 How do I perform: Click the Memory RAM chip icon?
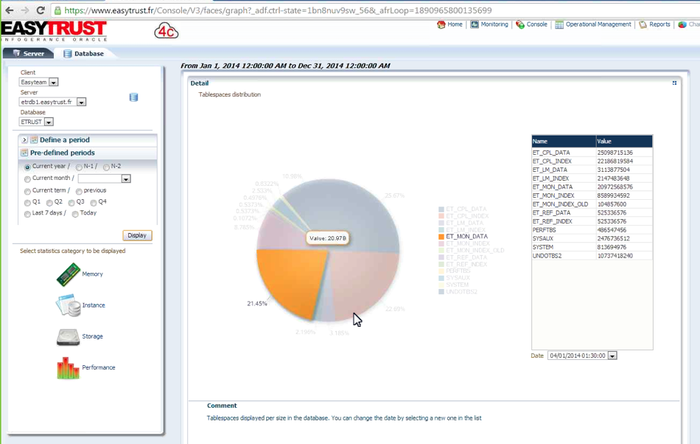[x=67, y=273]
